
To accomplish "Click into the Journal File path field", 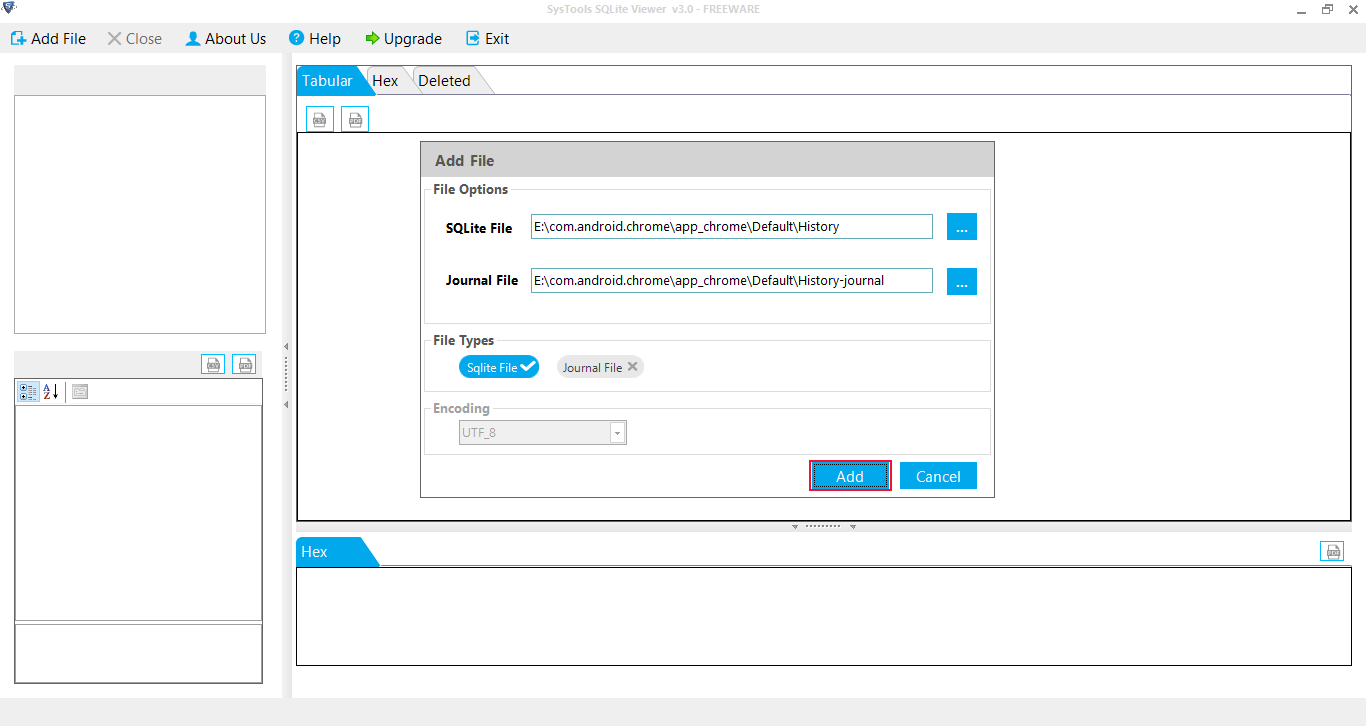I will click(x=732, y=281).
